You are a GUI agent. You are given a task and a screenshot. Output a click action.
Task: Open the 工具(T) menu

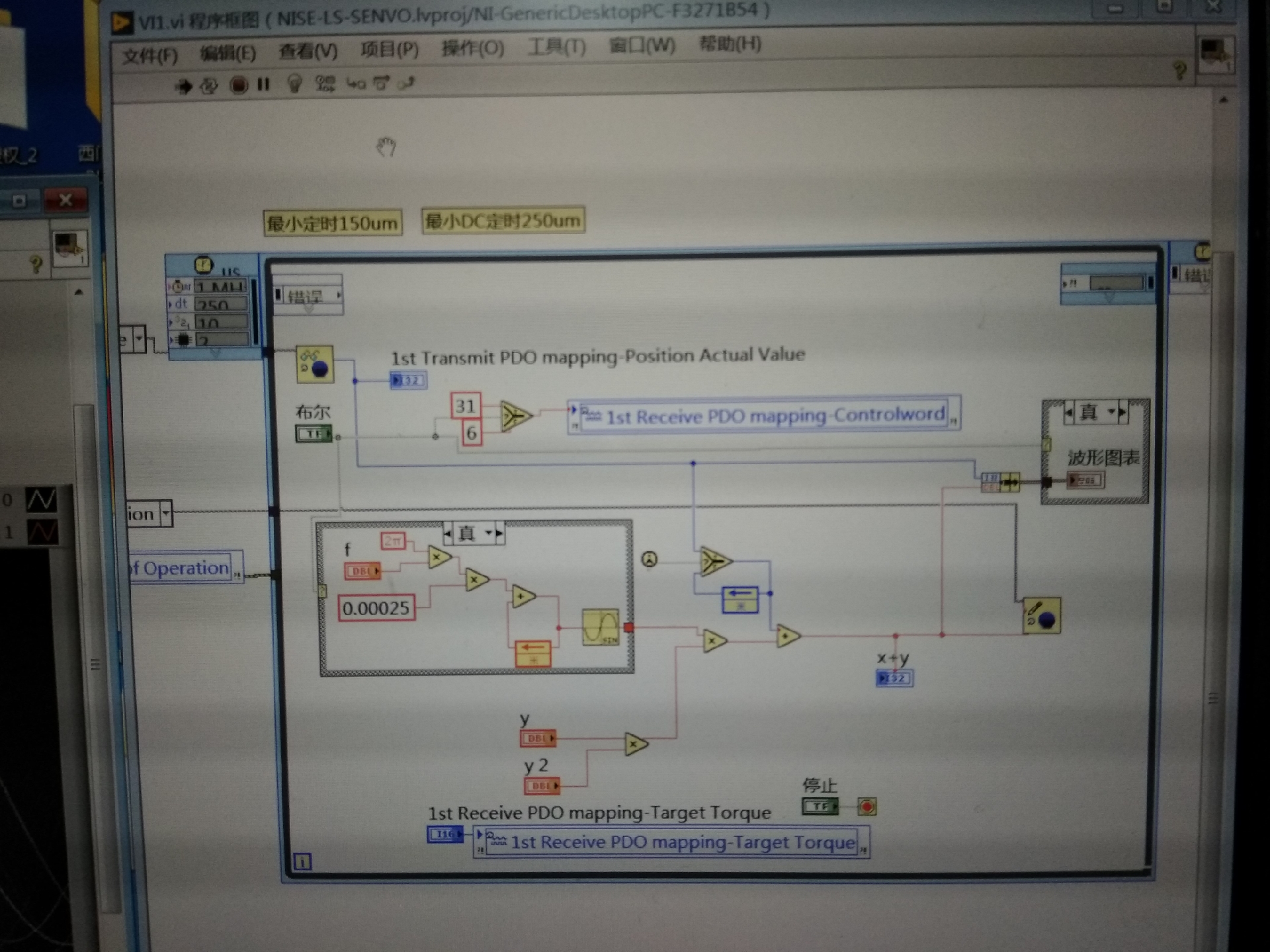(556, 47)
